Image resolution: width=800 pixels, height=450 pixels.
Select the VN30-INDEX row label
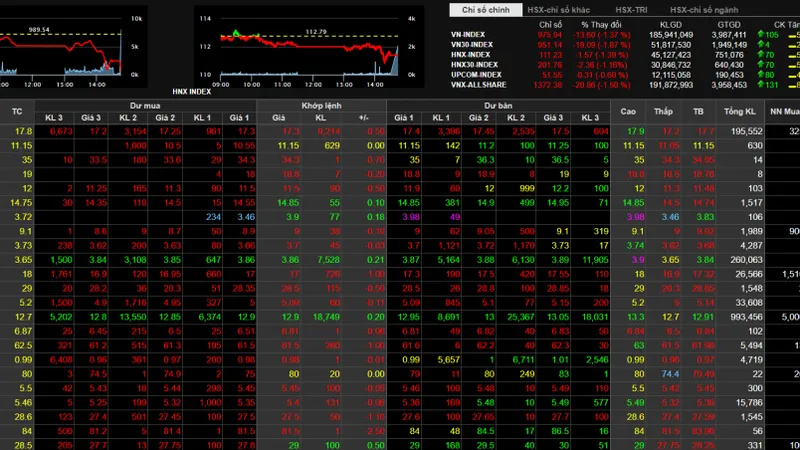point(472,45)
